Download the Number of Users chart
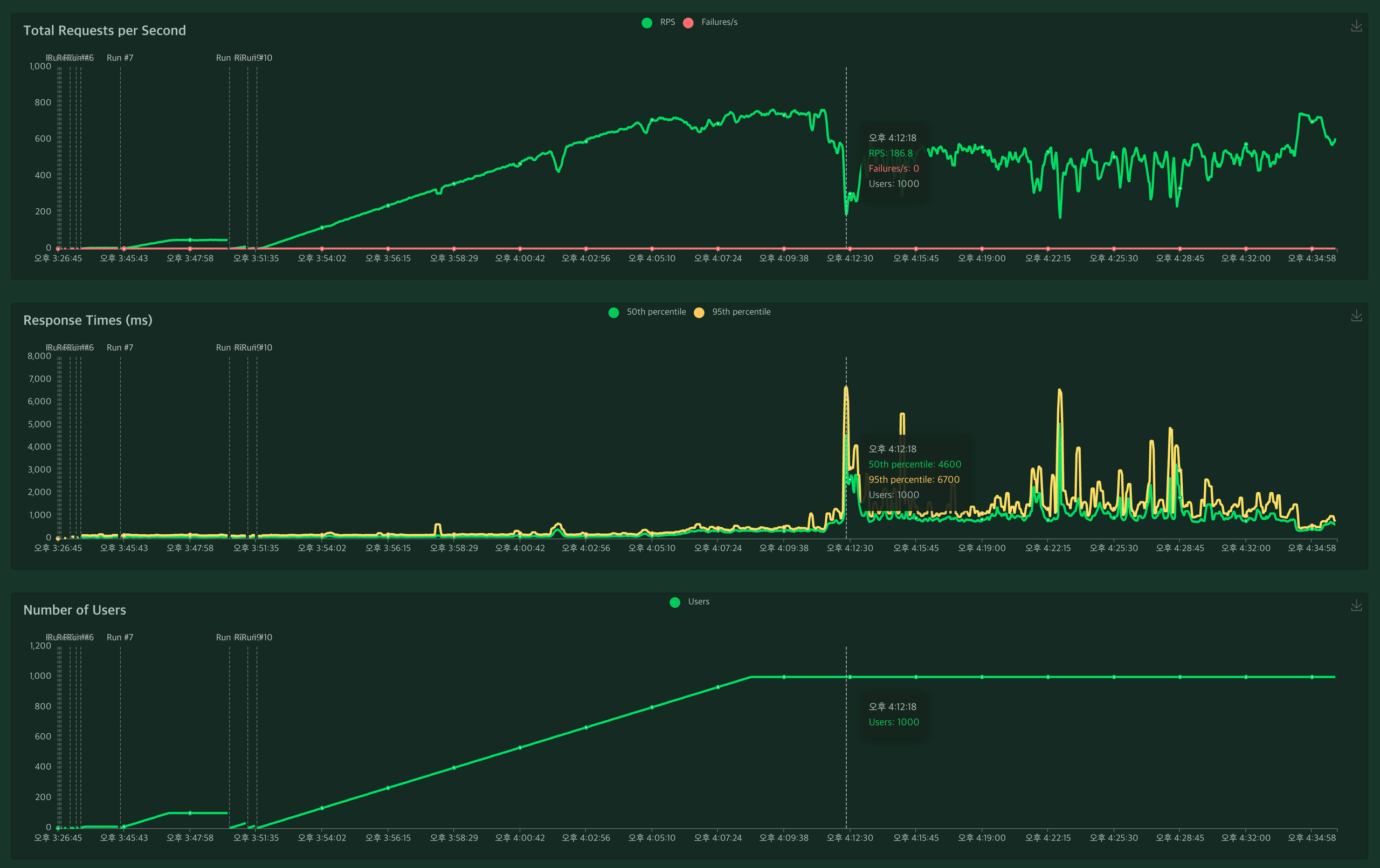The width and height of the screenshot is (1380, 868). pos(1356,605)
